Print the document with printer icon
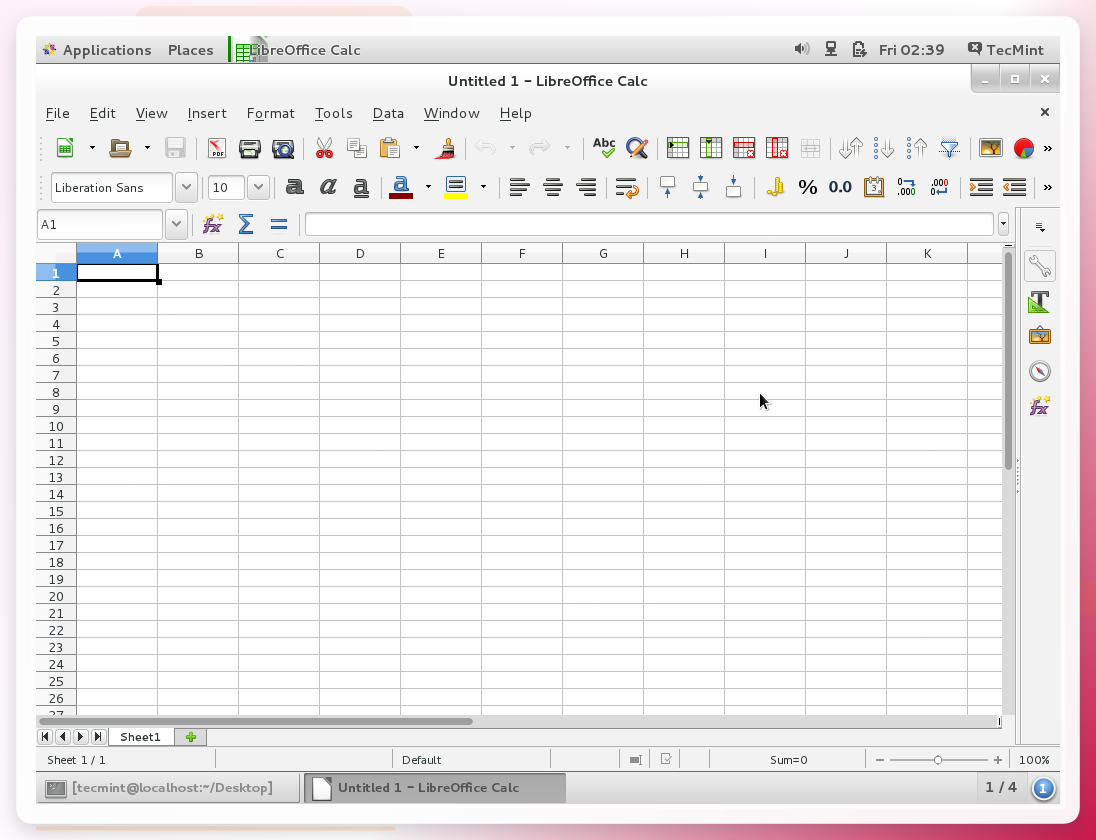Screen dimensions: 1096x840 [x=250, y=148]
